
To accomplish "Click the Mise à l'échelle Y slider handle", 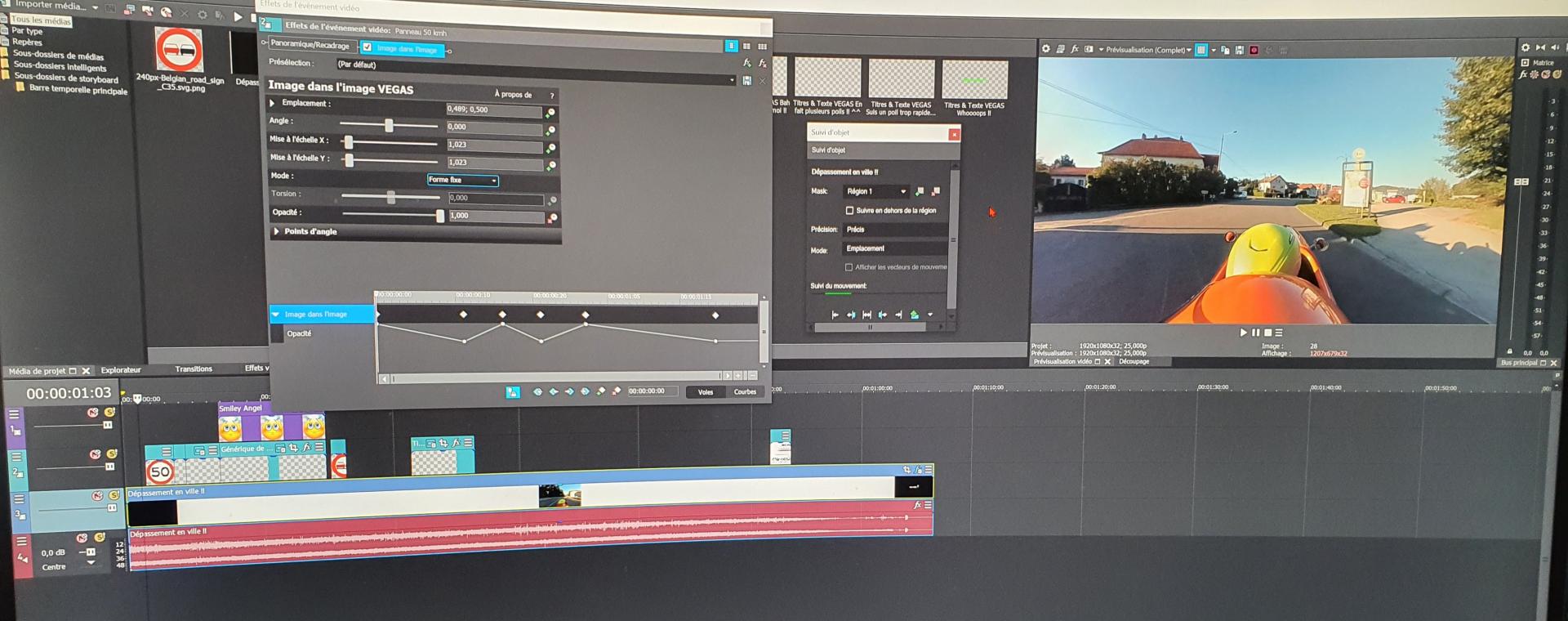I will click(x=350, y=160).
